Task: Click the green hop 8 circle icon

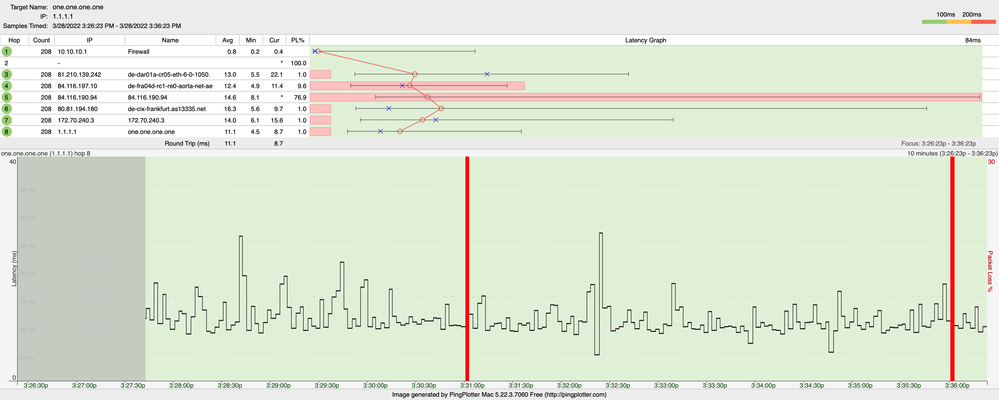Action: 7,132
